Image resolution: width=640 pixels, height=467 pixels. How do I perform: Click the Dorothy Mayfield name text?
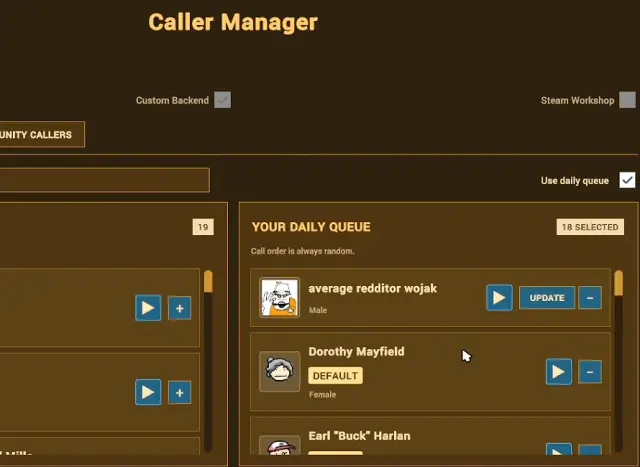coord(356,351)
